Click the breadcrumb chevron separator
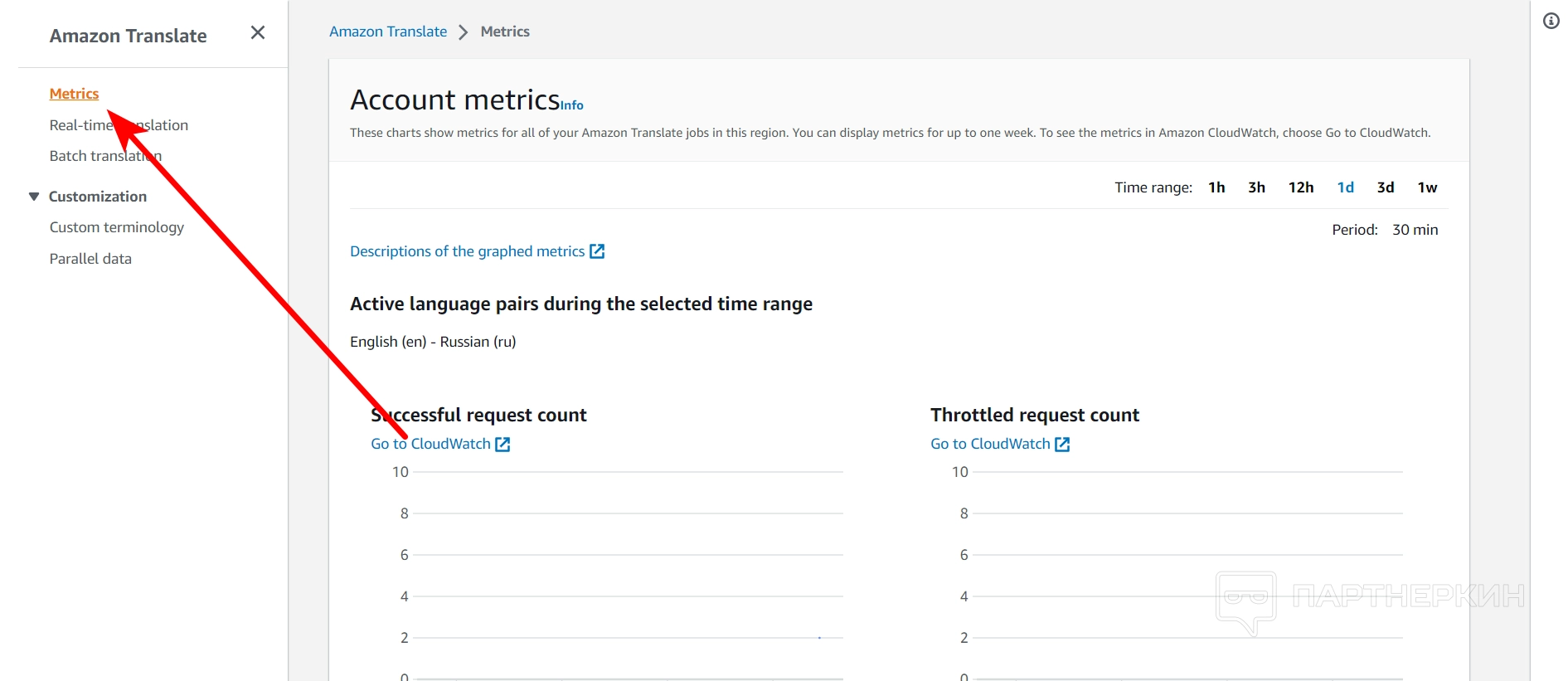This screenshot has width=1568, height=681. point(464,32)
